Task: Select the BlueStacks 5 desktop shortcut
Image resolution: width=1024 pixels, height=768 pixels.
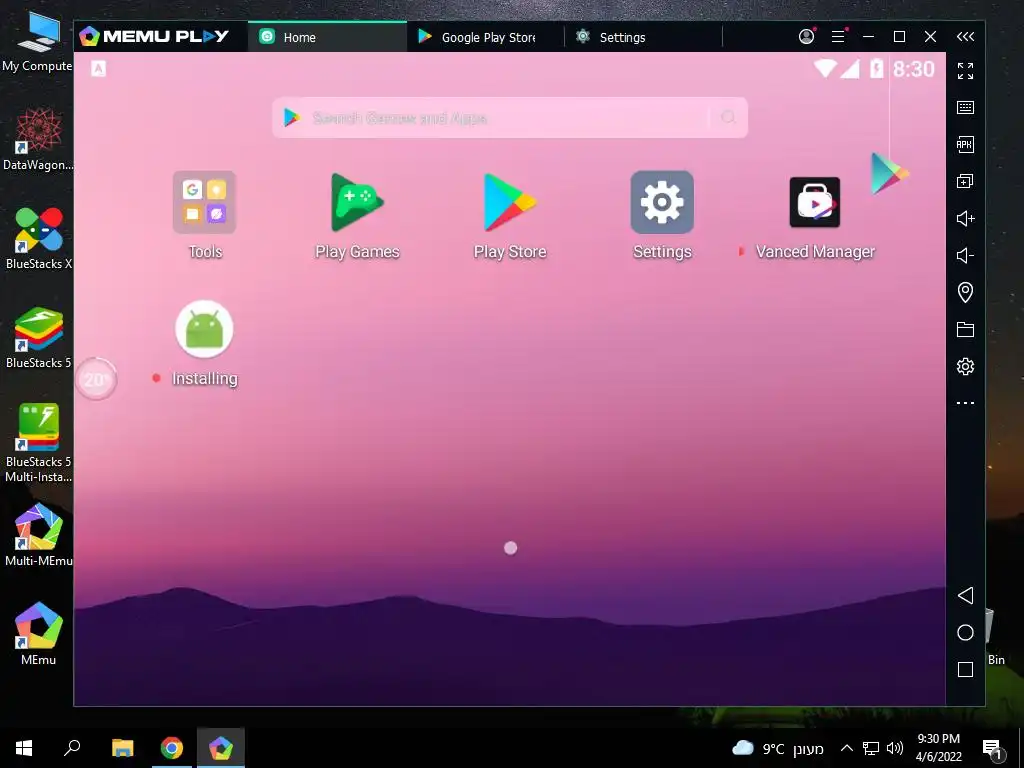Action: tap(39, 337)
